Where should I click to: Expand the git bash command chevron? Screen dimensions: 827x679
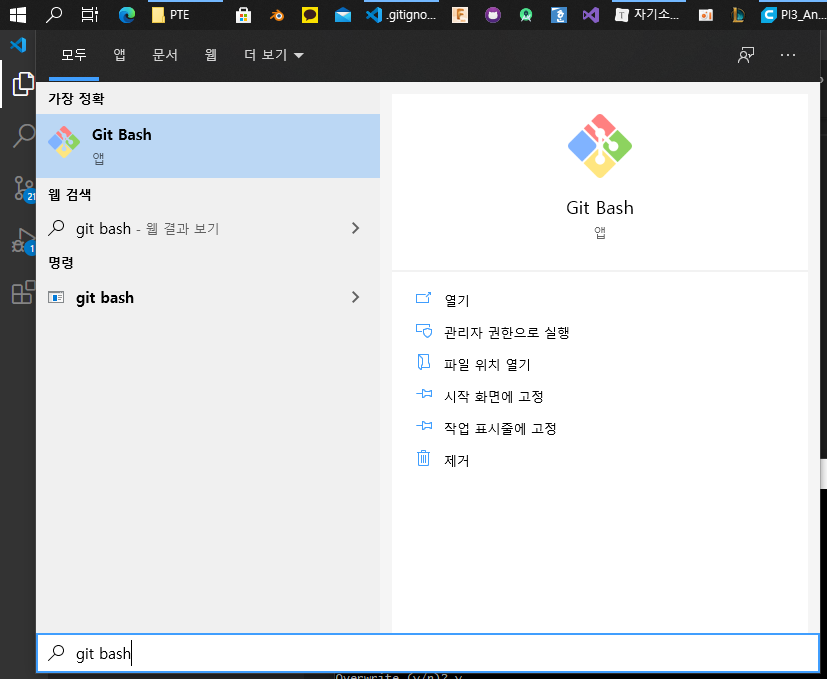coord(355,297)
